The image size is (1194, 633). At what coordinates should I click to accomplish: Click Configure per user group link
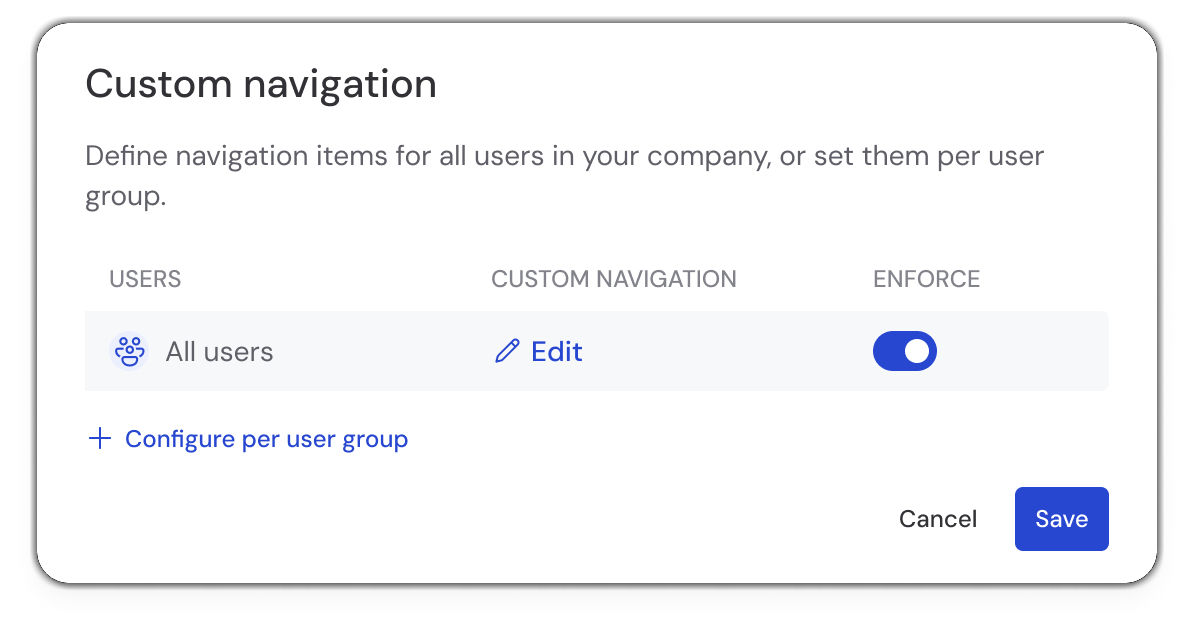tap(266, 439)
